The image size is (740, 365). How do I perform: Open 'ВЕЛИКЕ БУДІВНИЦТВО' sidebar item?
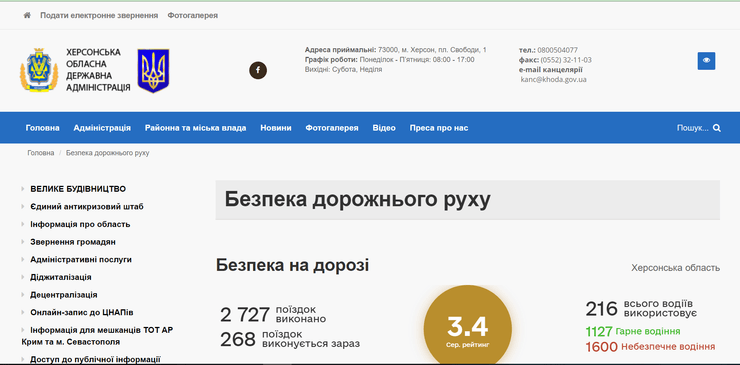click(78, 189)
